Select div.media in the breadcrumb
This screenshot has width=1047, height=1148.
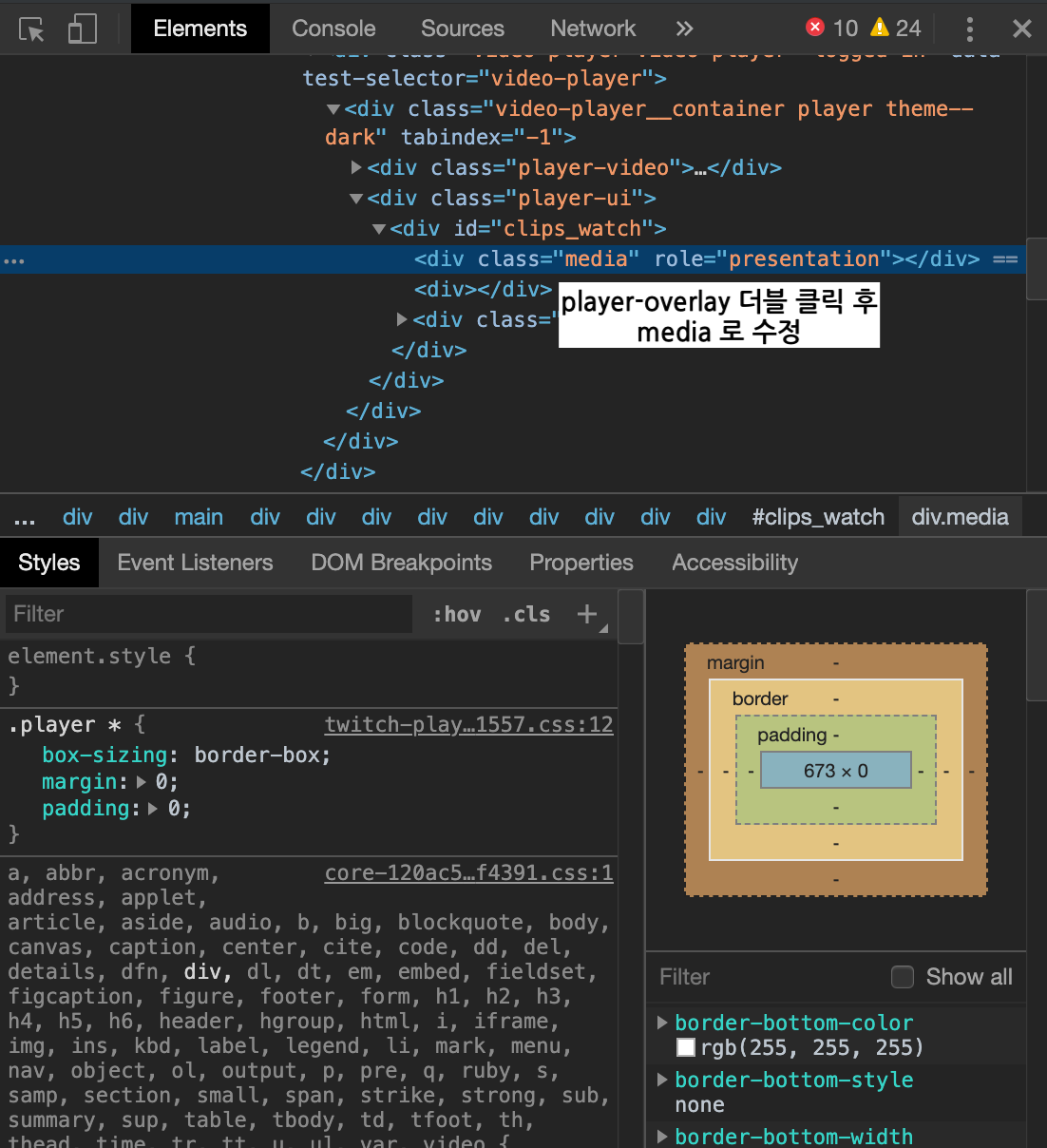point(960,517)
